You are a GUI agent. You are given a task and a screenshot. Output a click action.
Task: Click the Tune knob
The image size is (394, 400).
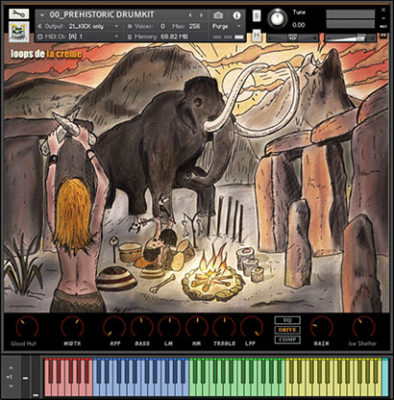[277, 18]
